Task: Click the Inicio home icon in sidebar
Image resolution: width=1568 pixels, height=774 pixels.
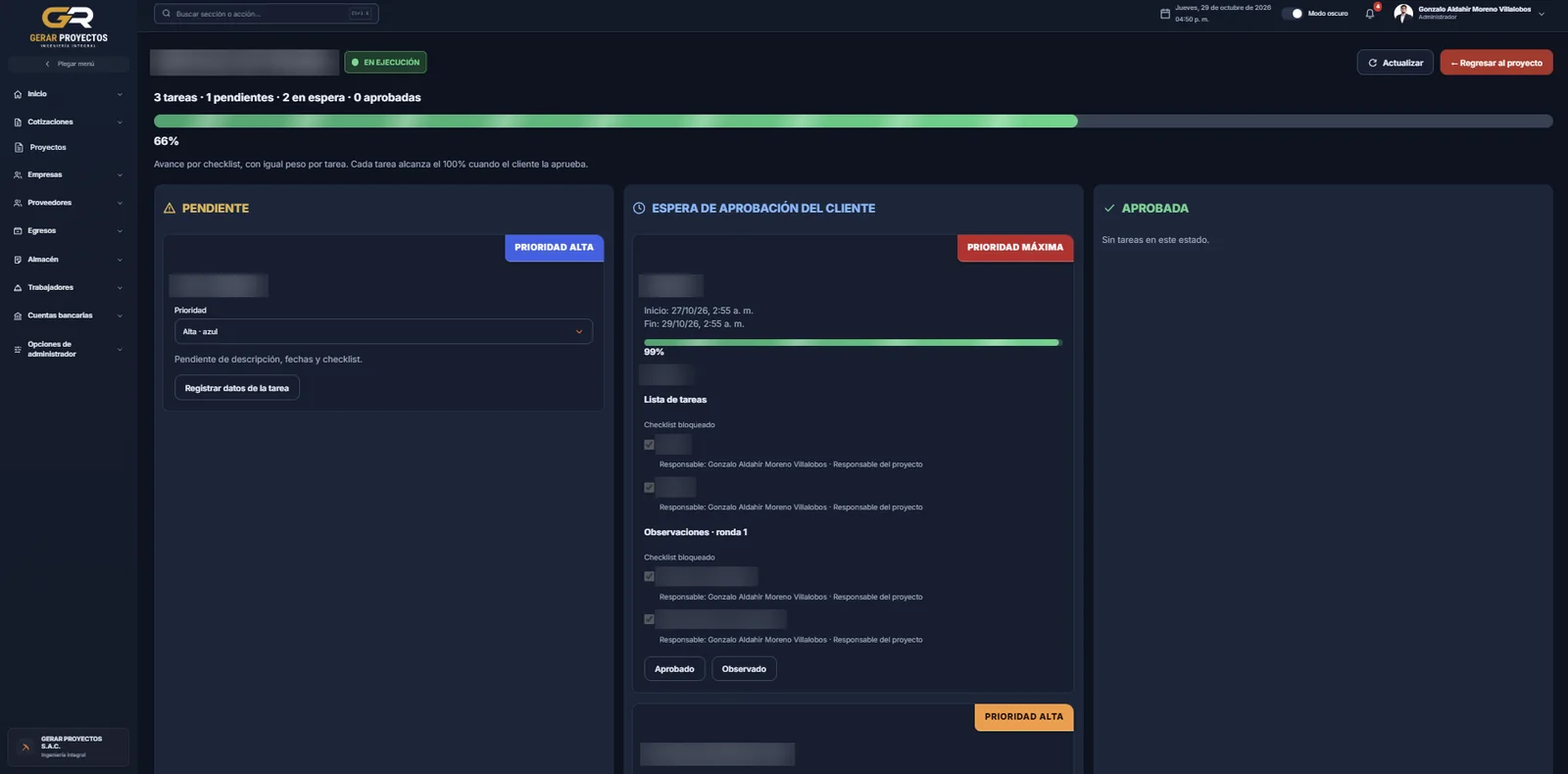Action: [18, 94]
